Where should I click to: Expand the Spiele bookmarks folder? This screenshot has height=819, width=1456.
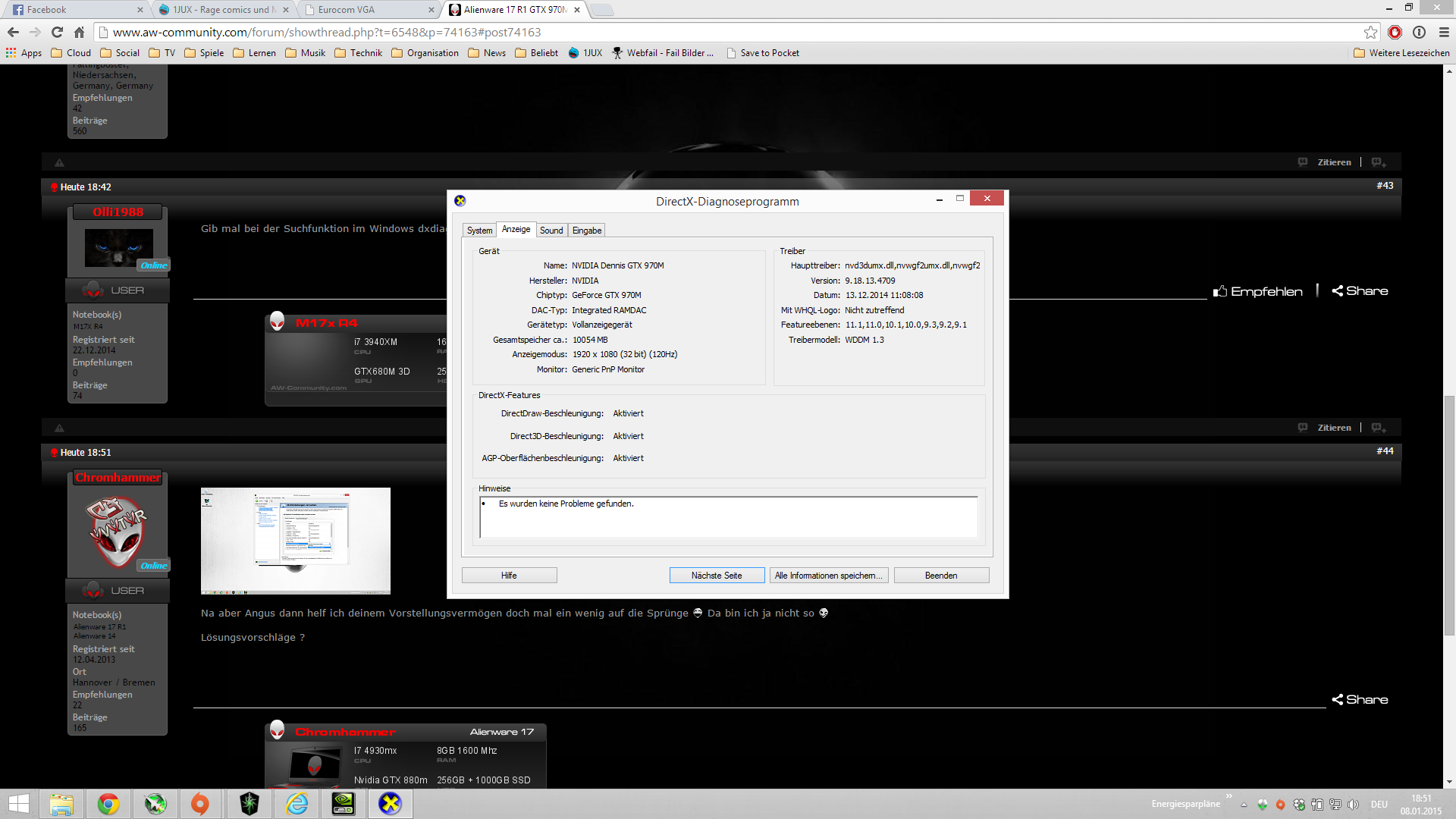tap(204, 53)
